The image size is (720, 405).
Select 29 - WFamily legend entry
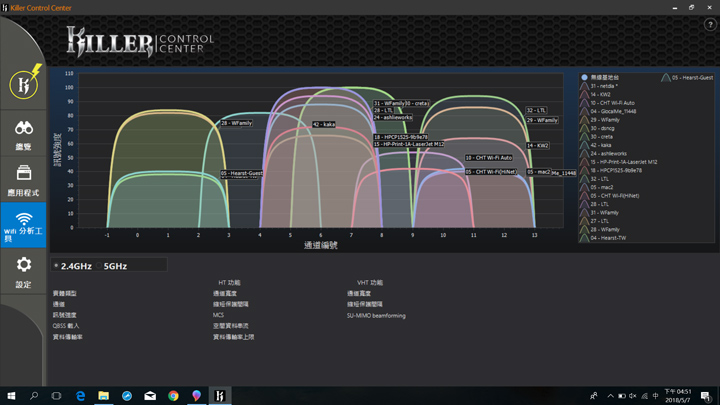coord(600,120)
